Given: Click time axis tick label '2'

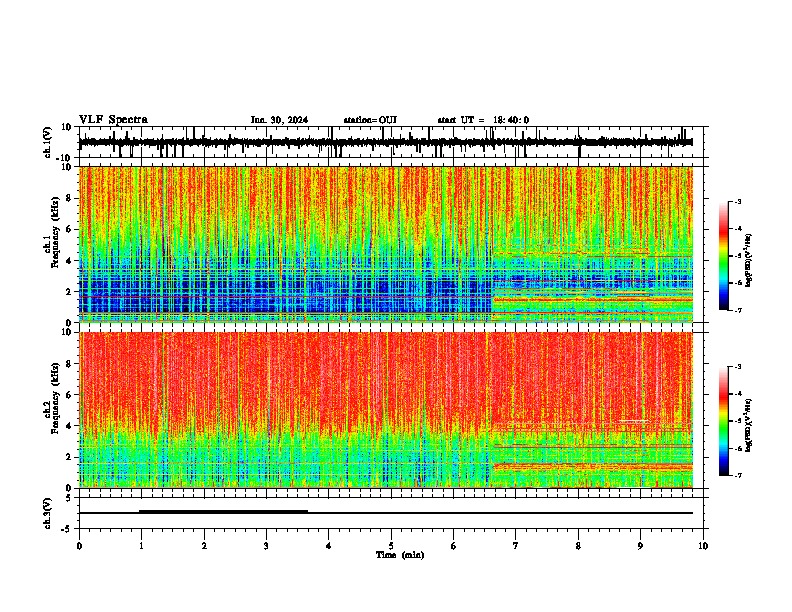Looking at the screenshot, I should (204, 546).
